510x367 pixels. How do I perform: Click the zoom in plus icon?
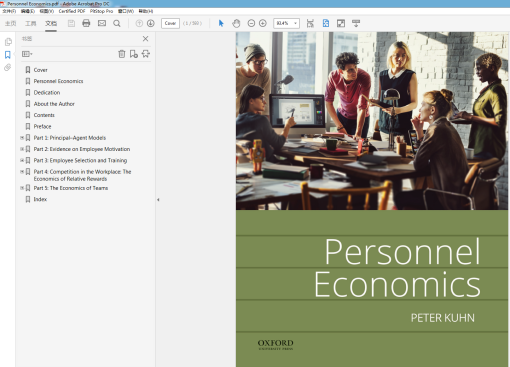(263, 23)
